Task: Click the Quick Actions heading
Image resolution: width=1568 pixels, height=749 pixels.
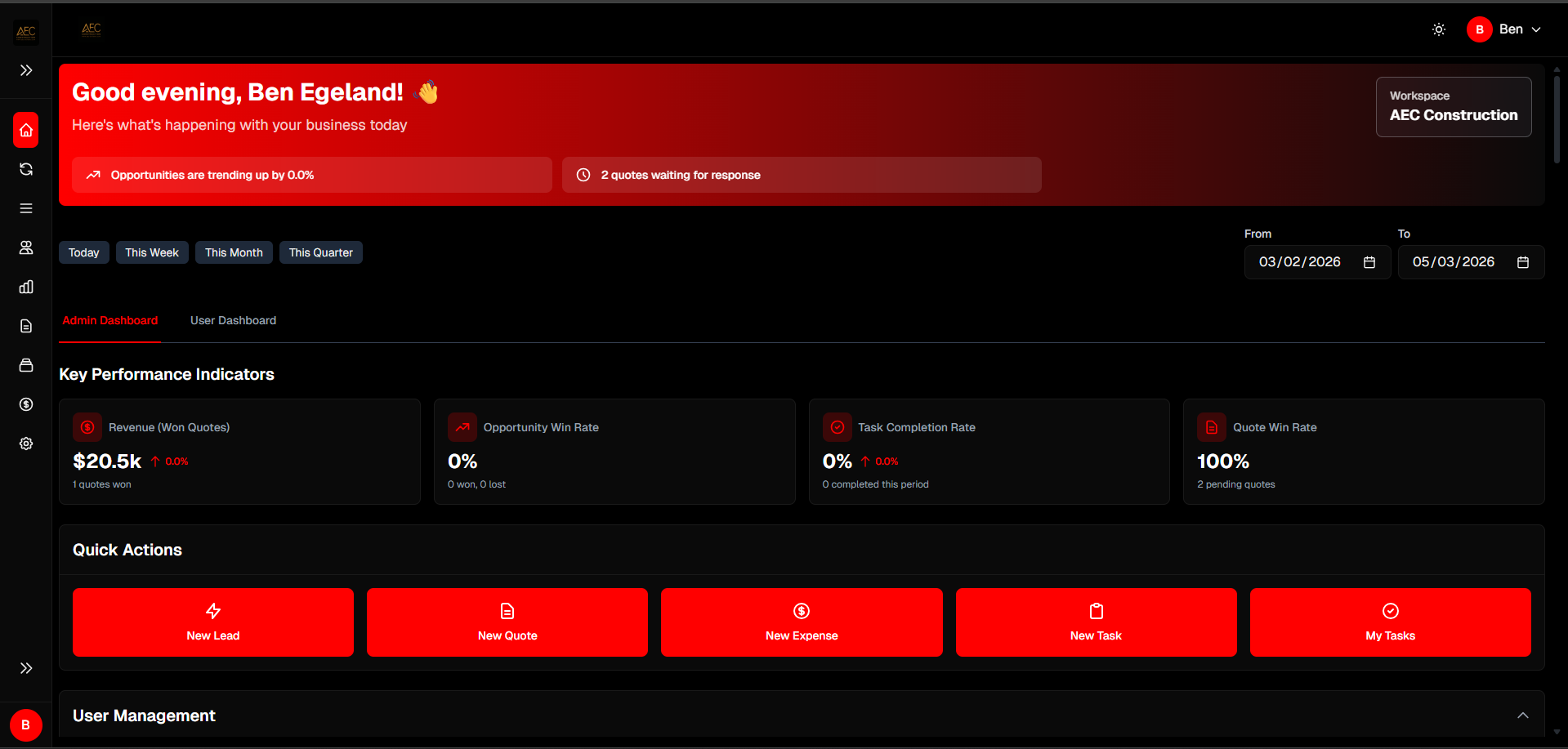Action: [x=127, y=550]
